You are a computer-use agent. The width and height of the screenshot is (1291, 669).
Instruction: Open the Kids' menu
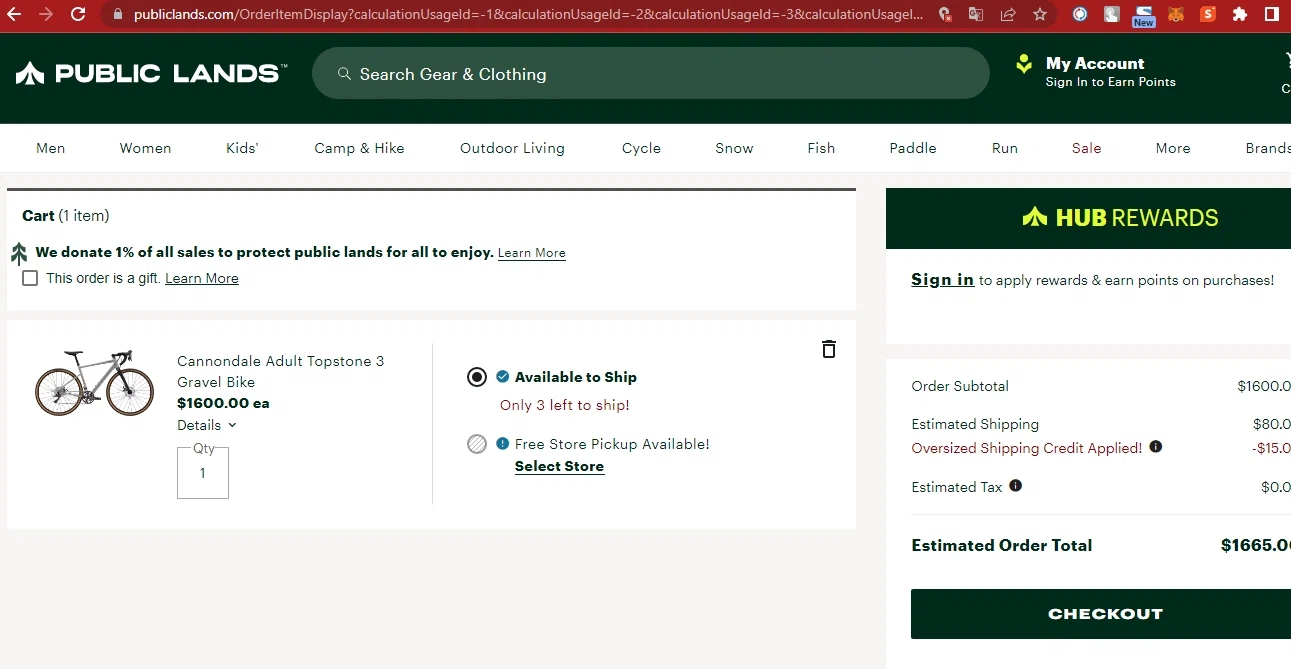[242, 148]
